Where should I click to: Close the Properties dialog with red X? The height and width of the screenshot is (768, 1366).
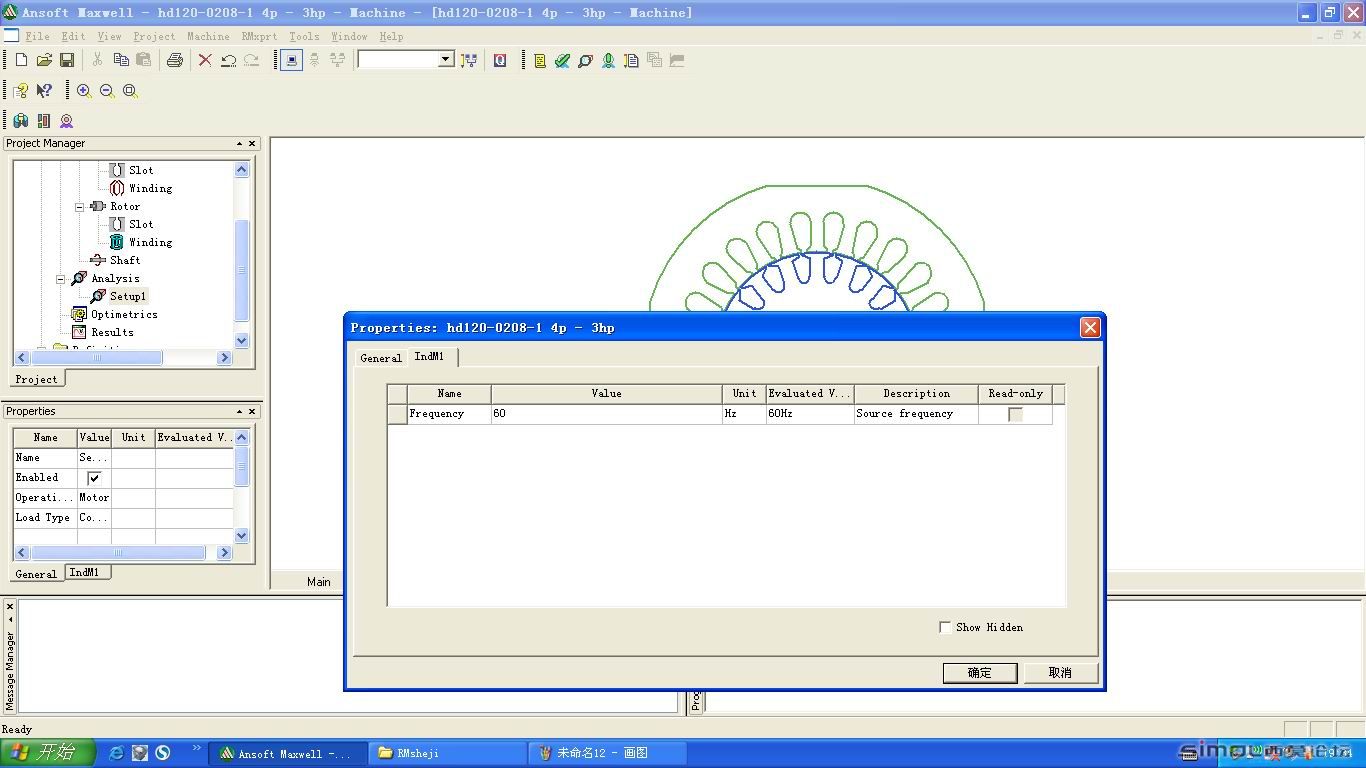click(1090, 327)
